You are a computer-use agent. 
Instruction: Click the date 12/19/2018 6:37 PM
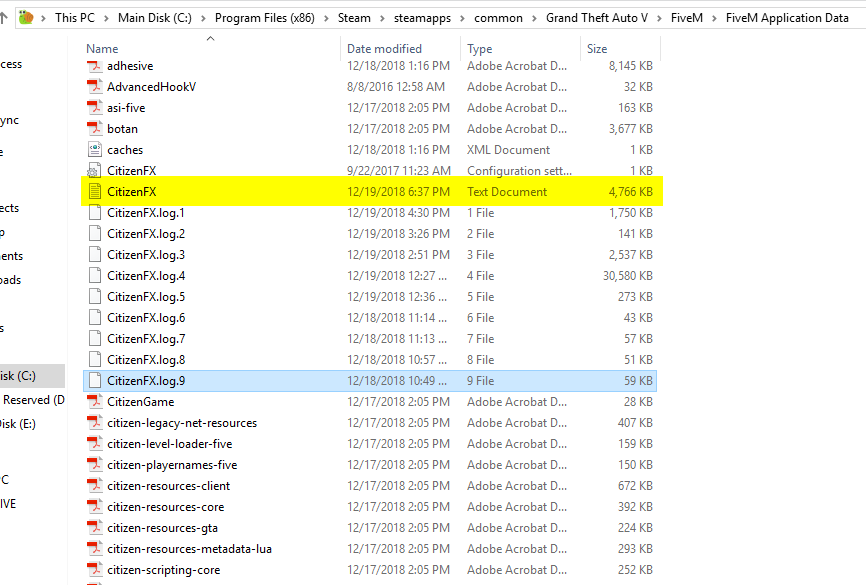[x=398, y=192]
